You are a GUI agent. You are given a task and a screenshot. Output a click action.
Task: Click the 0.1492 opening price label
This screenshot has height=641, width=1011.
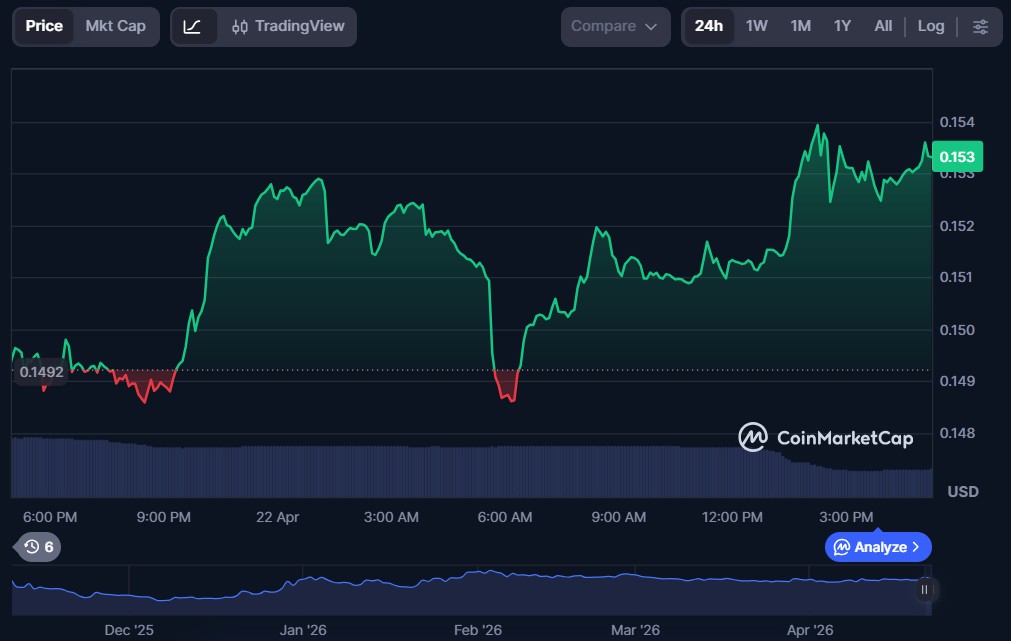coord(41,372)
